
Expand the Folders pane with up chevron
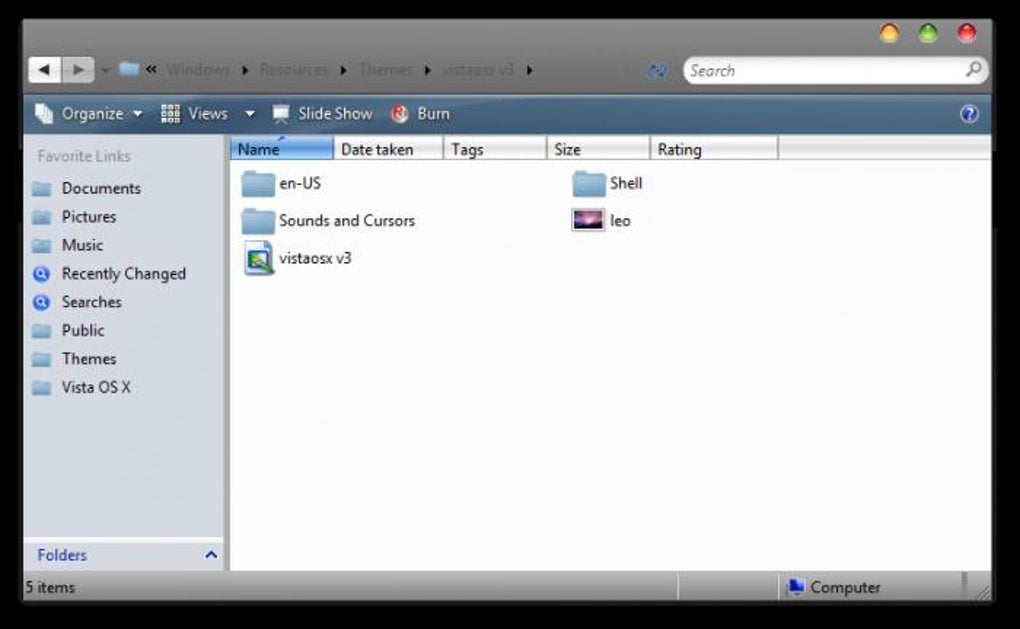211,555
